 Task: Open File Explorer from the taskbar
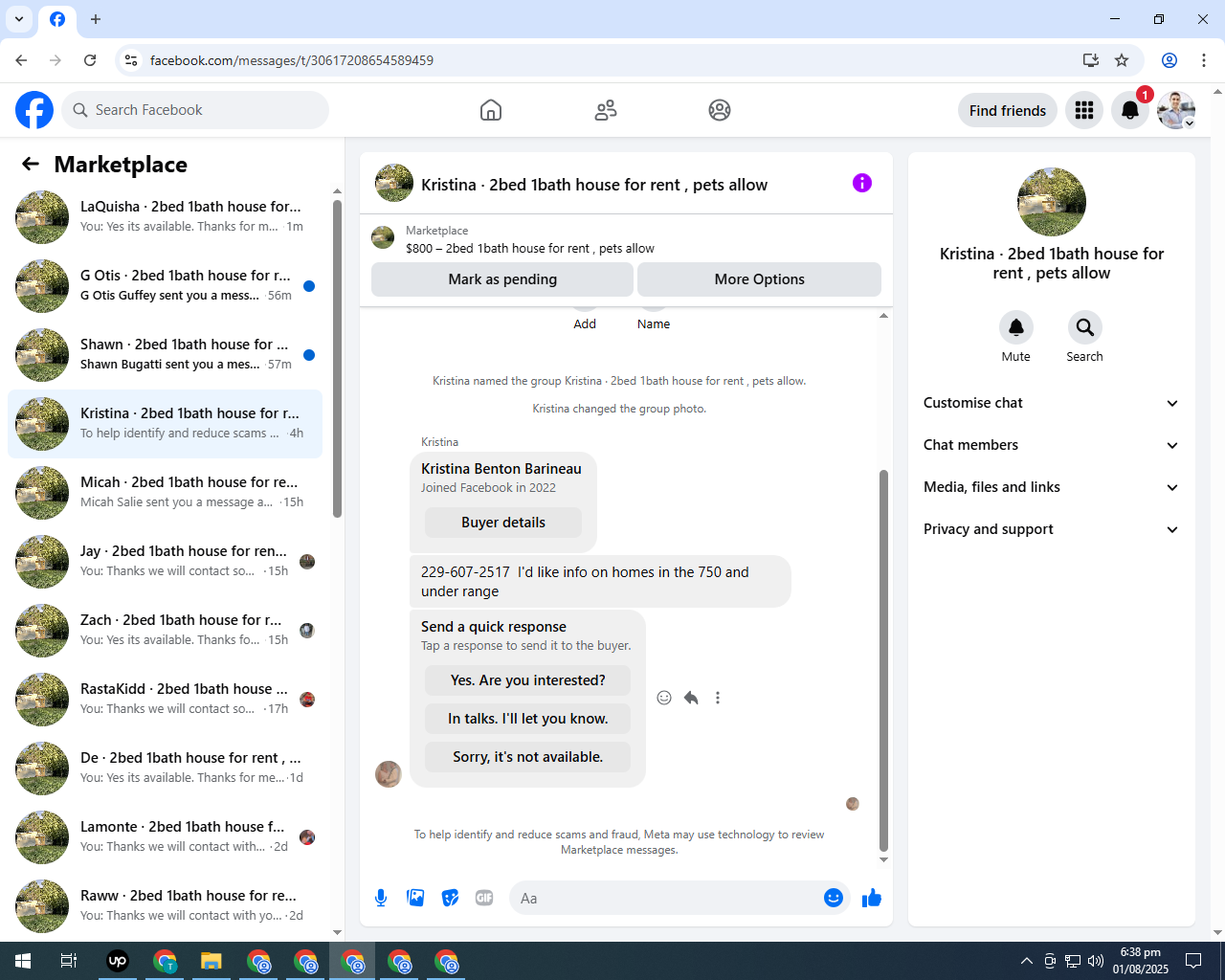212,961
